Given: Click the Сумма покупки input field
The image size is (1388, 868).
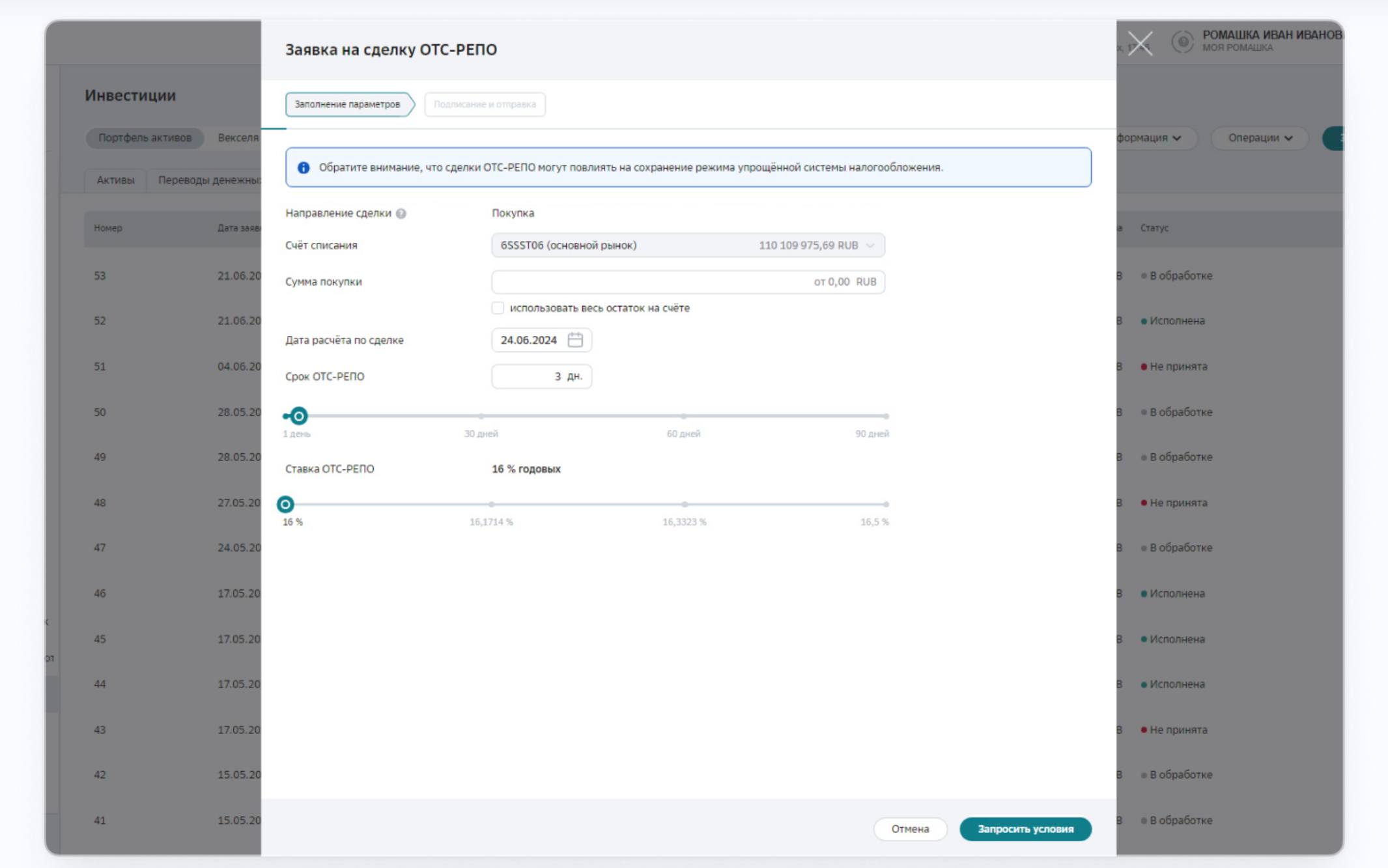Looking at the screenshot, I should tap(688, 282).
